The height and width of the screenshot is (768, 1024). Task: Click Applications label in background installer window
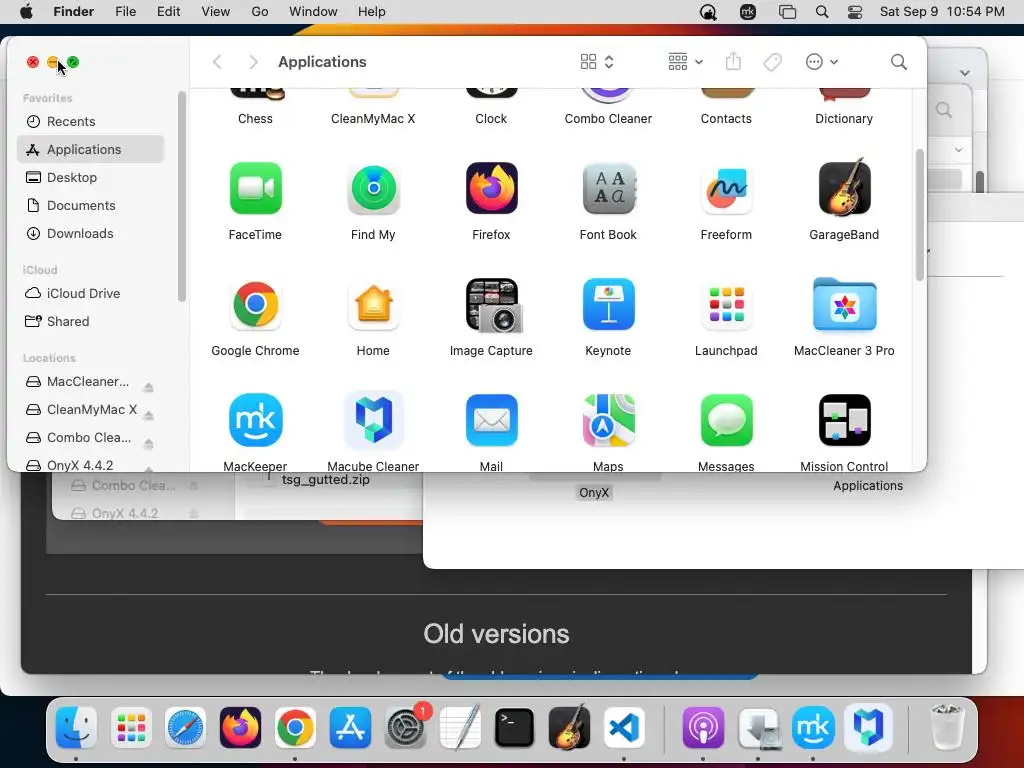point(868,485)
